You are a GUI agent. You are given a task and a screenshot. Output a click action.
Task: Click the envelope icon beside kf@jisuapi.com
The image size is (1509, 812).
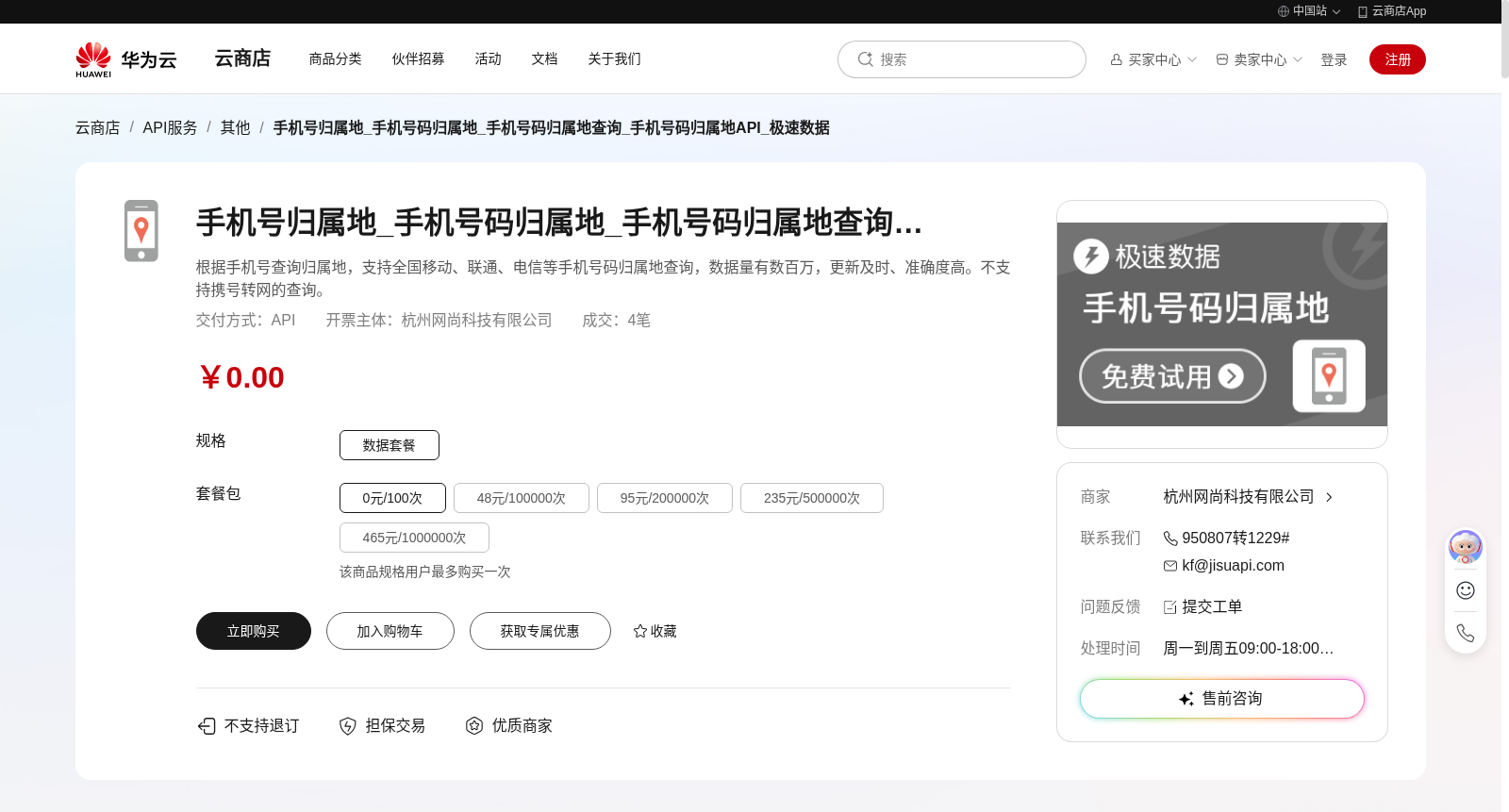[x=1170, y=566]
